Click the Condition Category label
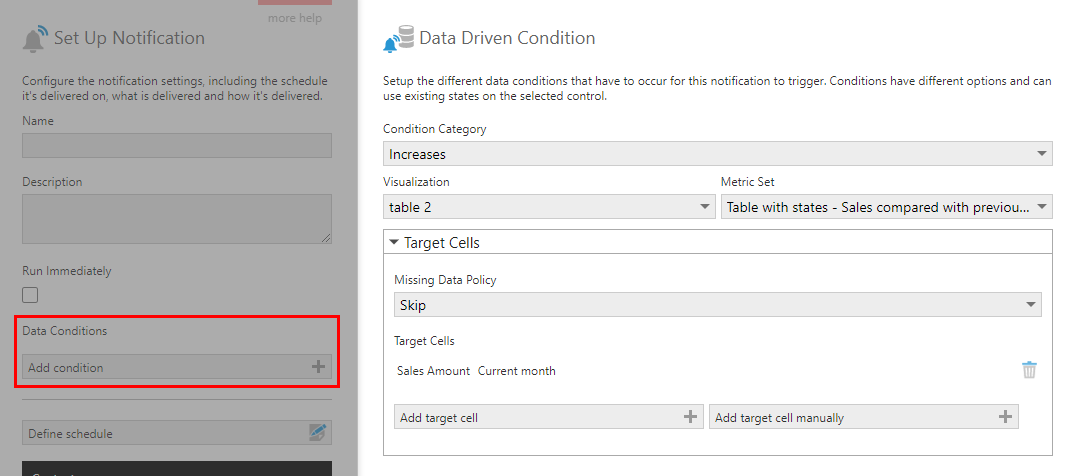 tap(435, 129)
